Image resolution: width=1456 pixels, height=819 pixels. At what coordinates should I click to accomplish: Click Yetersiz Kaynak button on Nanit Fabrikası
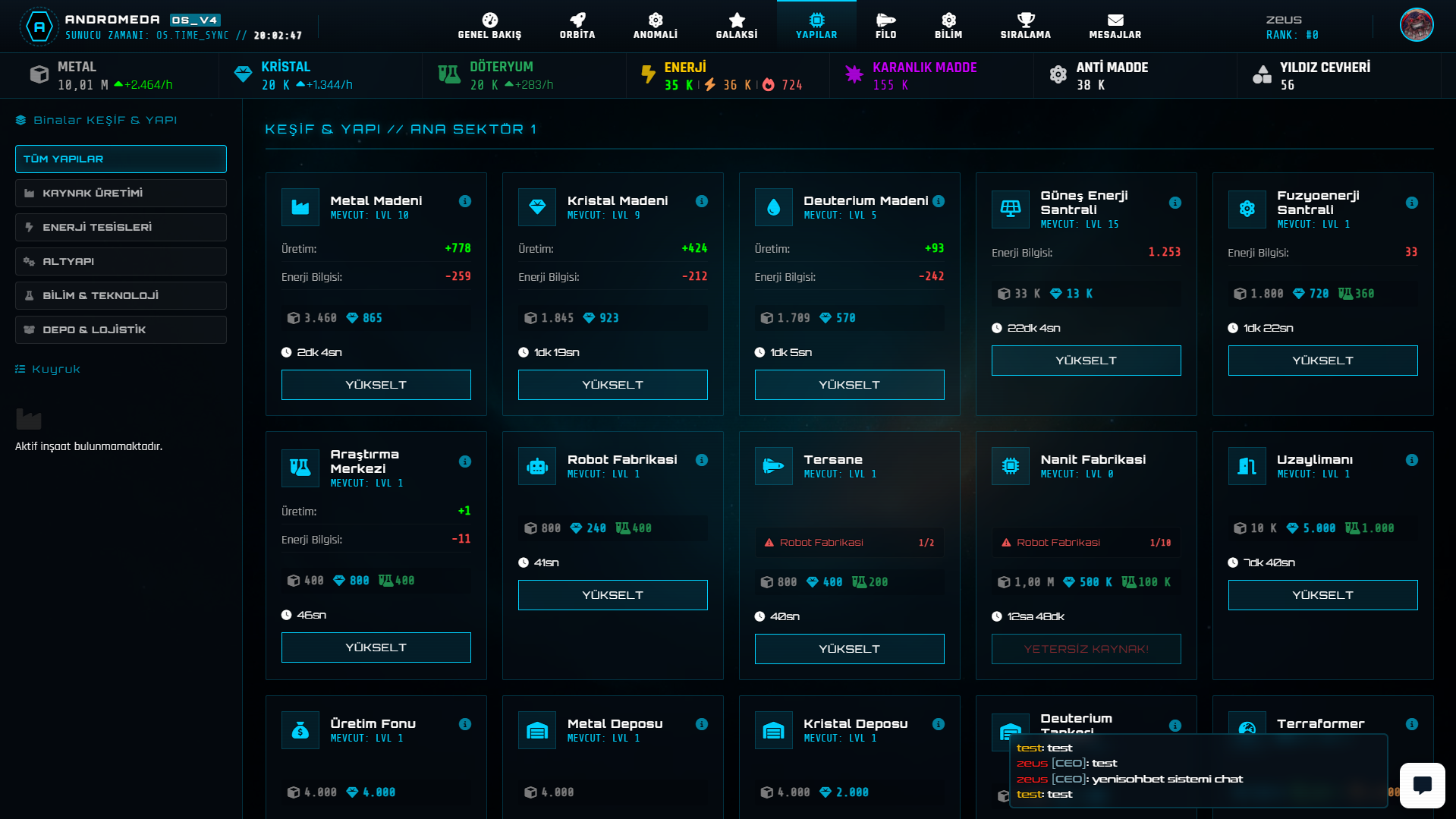pos(1086,649)
